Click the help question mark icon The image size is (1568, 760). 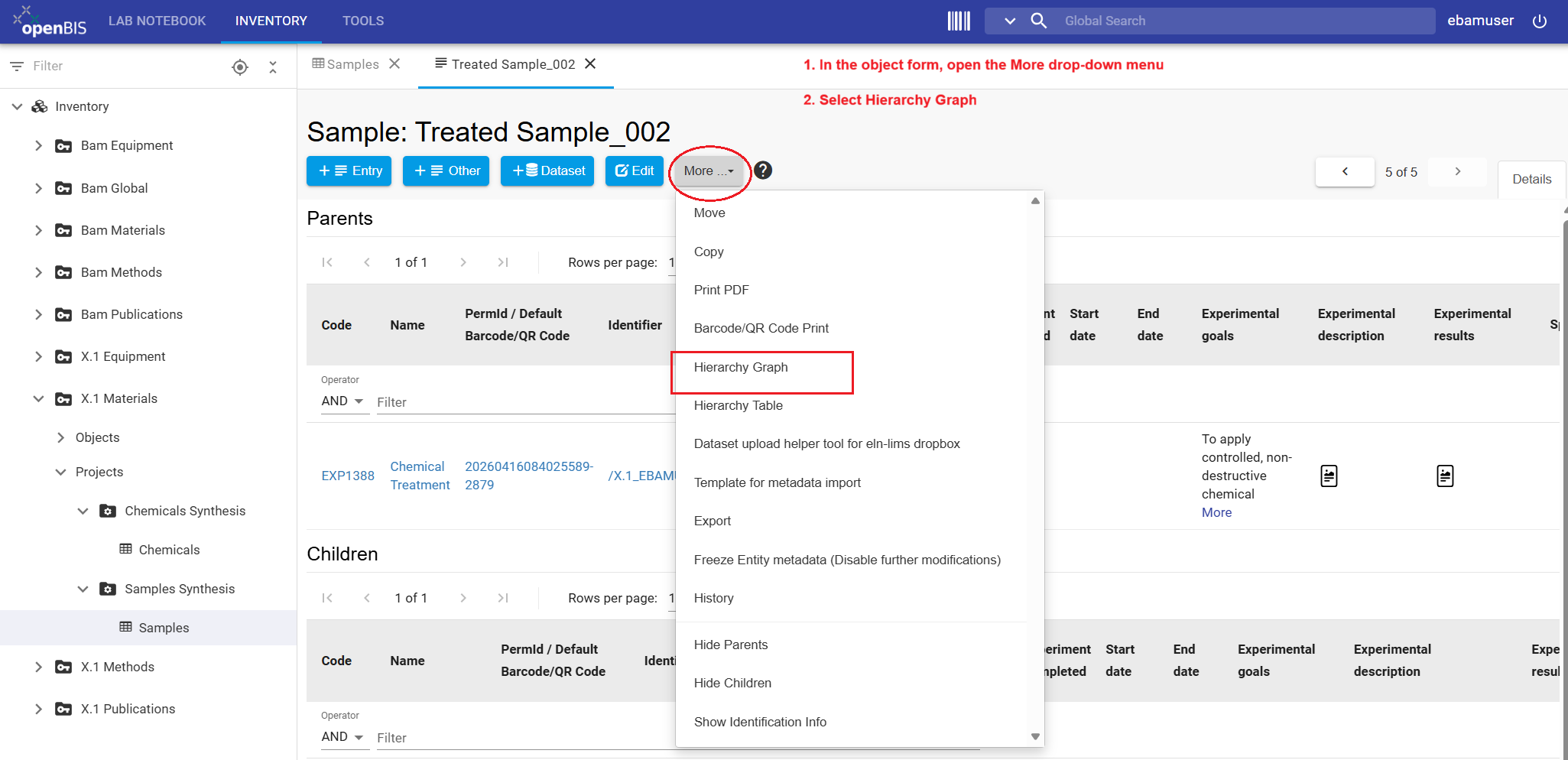pyautogui.click(x=763, y=171)
